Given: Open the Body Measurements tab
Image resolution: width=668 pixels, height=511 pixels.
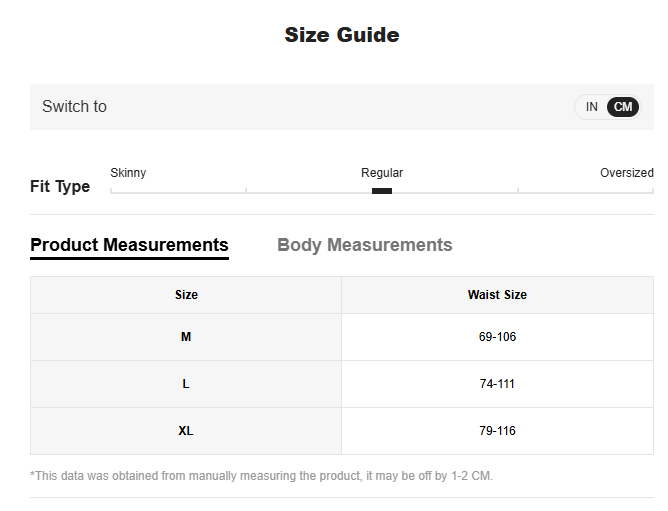Looking at the screenshot, I should tap(364, 245).
